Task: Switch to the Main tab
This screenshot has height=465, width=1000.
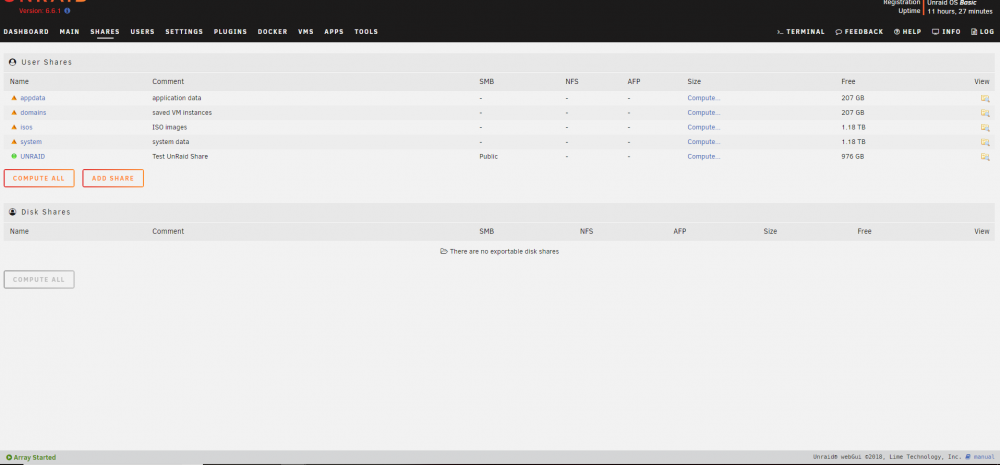Action: (x=70, y=32)
